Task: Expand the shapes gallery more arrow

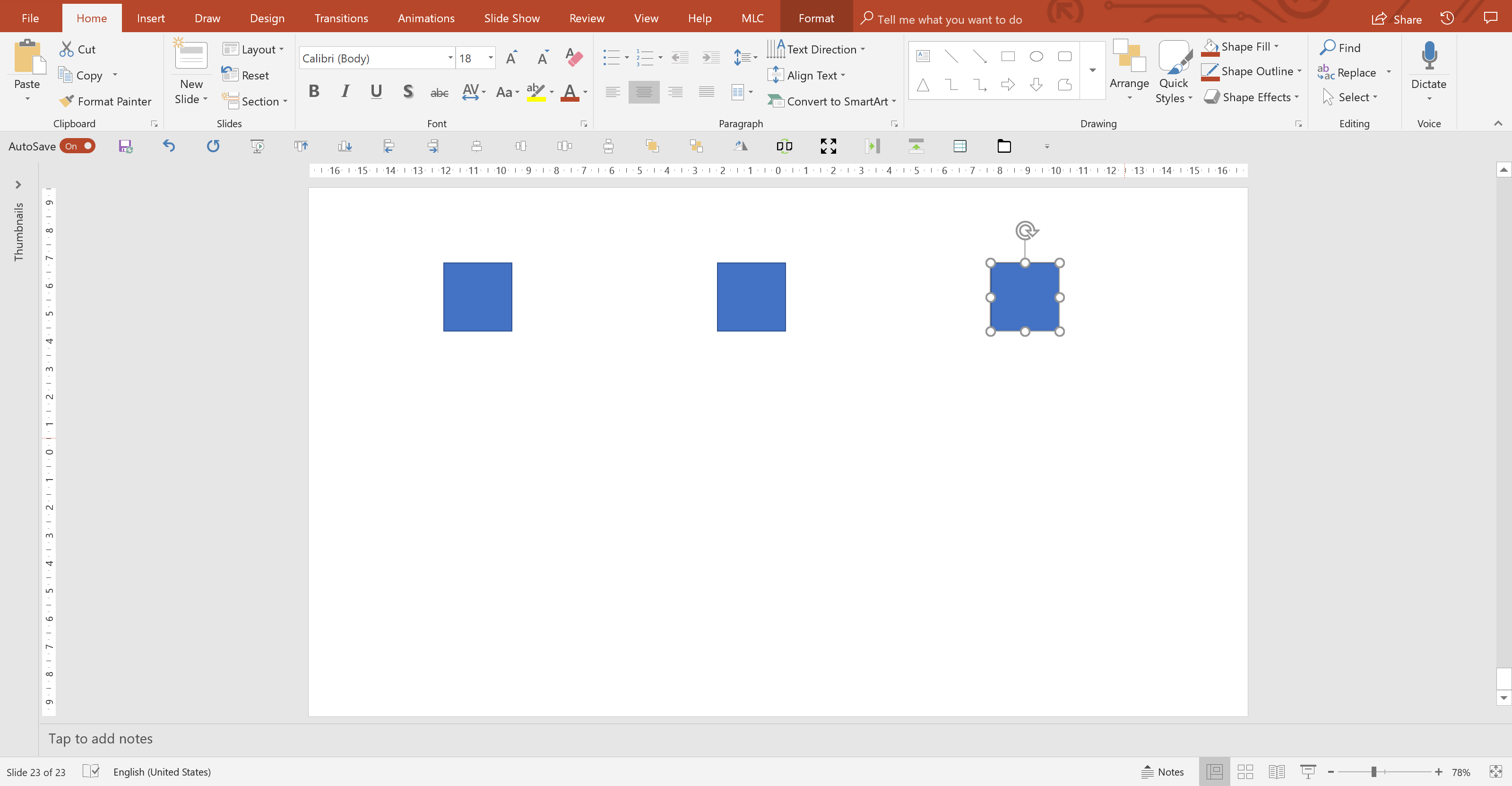Action: [1092, 70]
